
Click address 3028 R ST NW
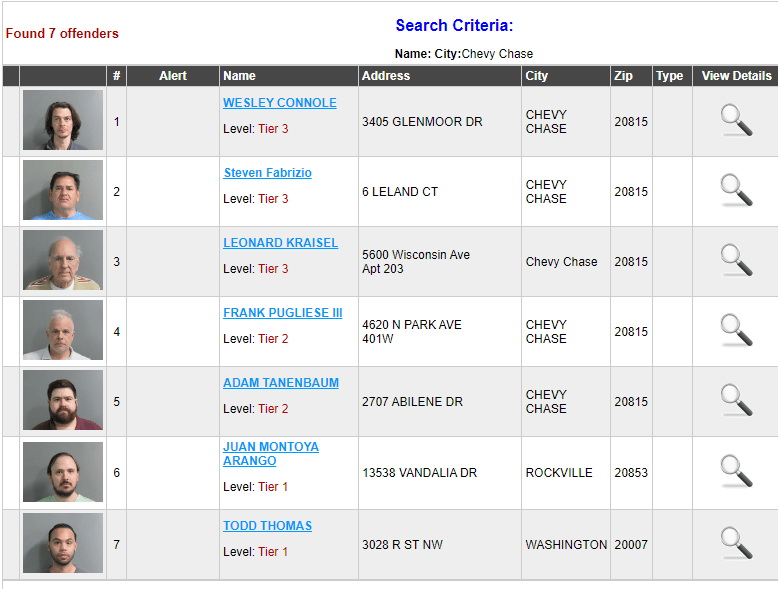click(402, 544)
